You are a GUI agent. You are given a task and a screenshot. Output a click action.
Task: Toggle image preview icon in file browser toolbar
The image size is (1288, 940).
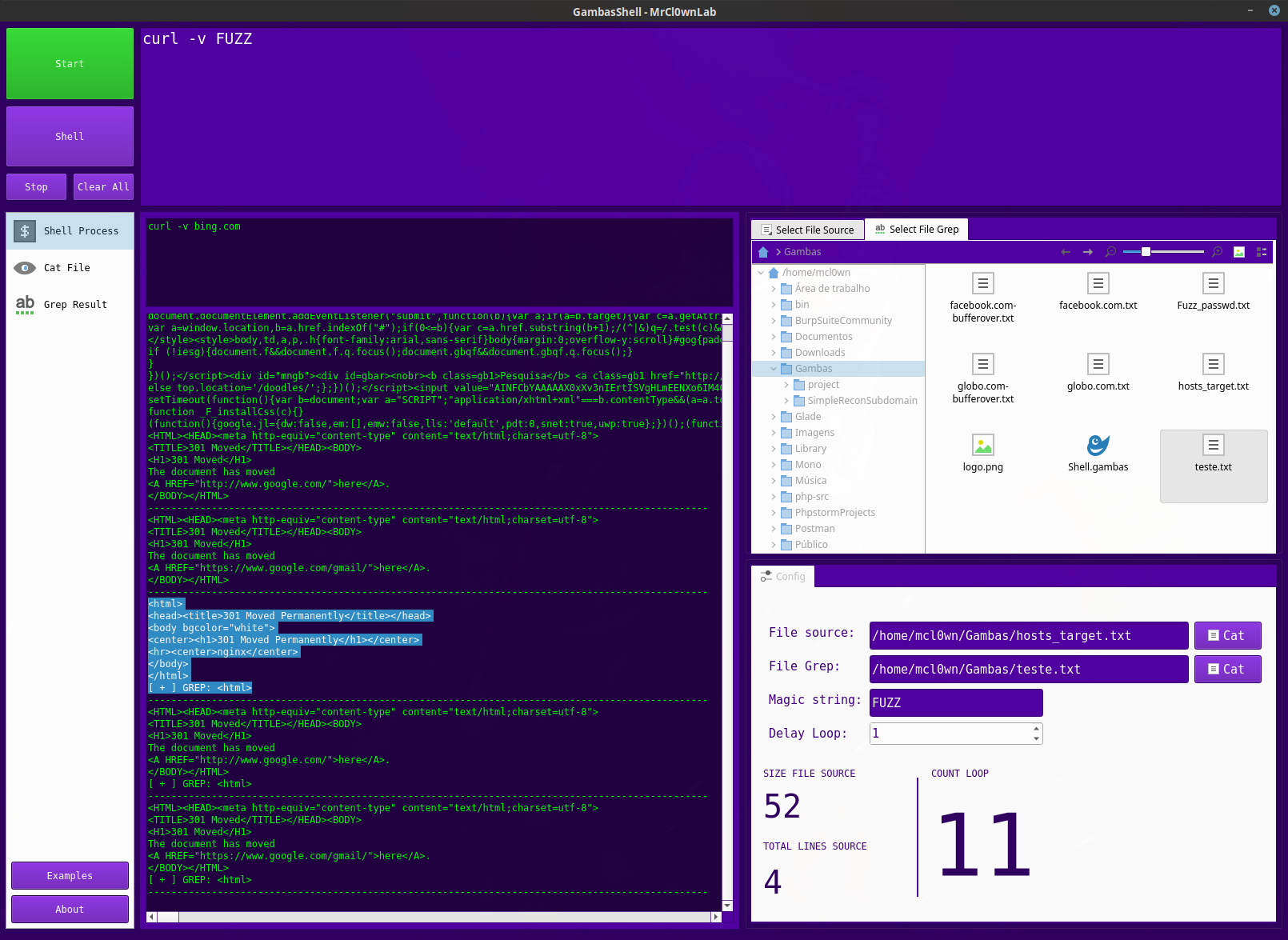(x=1239, y=252)
